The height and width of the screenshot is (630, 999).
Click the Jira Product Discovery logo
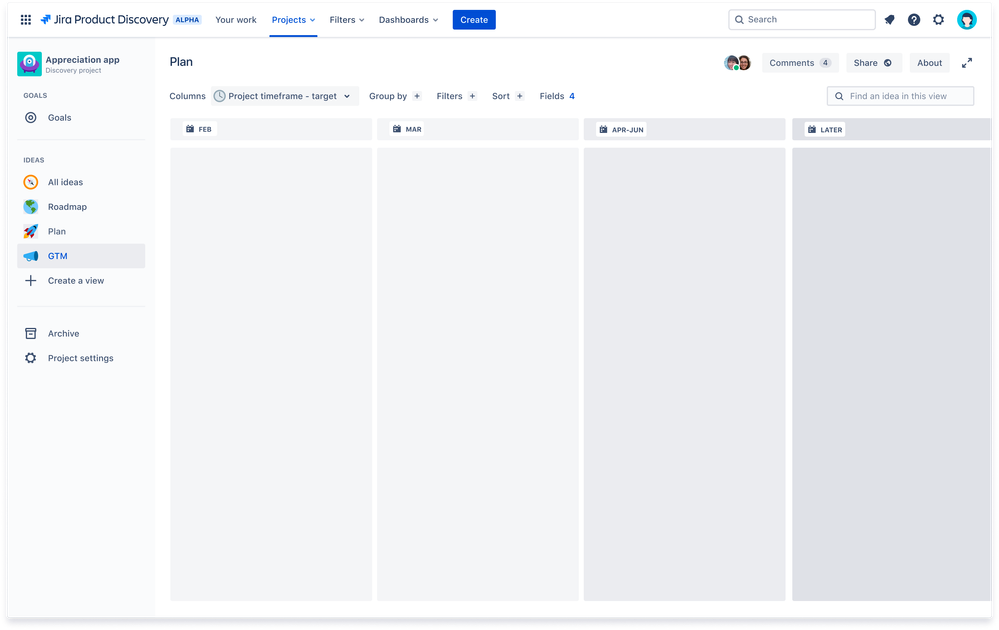[104, 20]
